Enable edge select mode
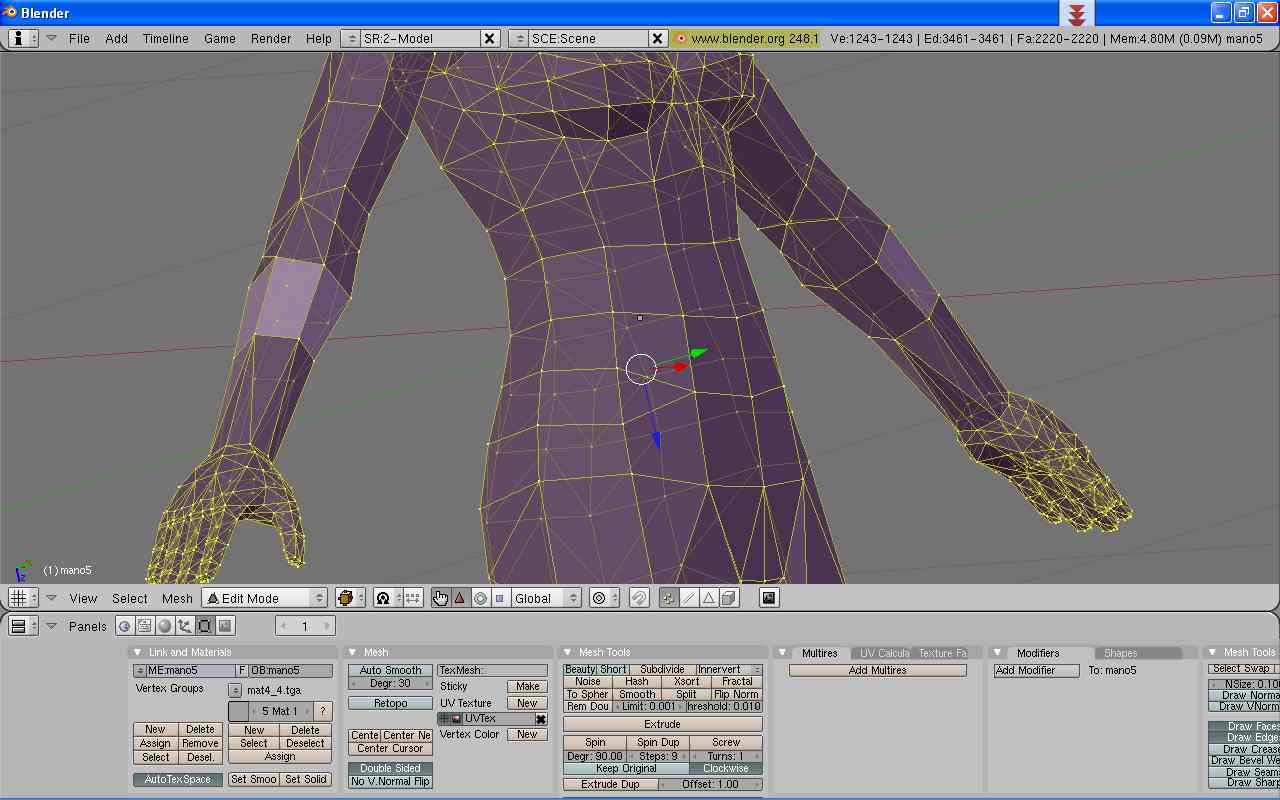The width and height of the screenshot is (1280, 800). pos(689,598)
